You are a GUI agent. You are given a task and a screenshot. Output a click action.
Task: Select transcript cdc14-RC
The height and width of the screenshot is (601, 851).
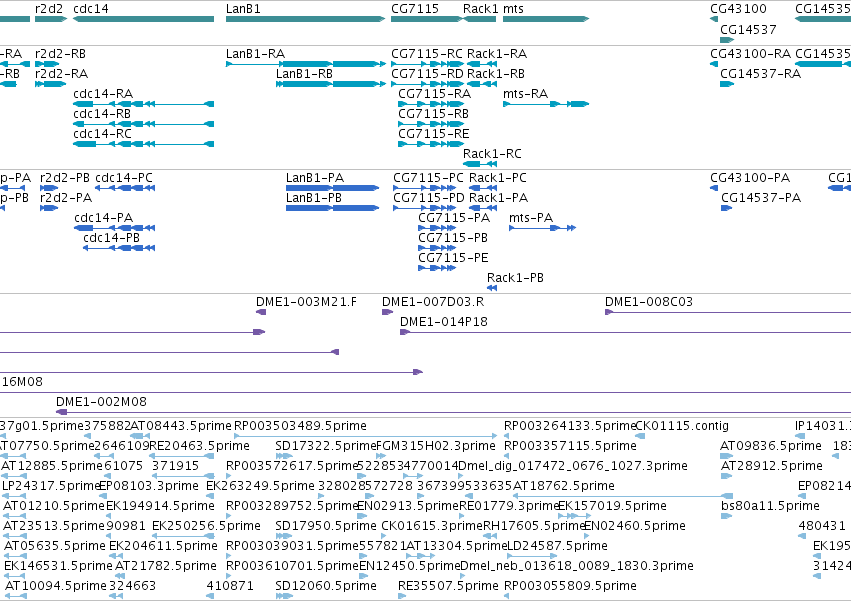tap(143, 144)
